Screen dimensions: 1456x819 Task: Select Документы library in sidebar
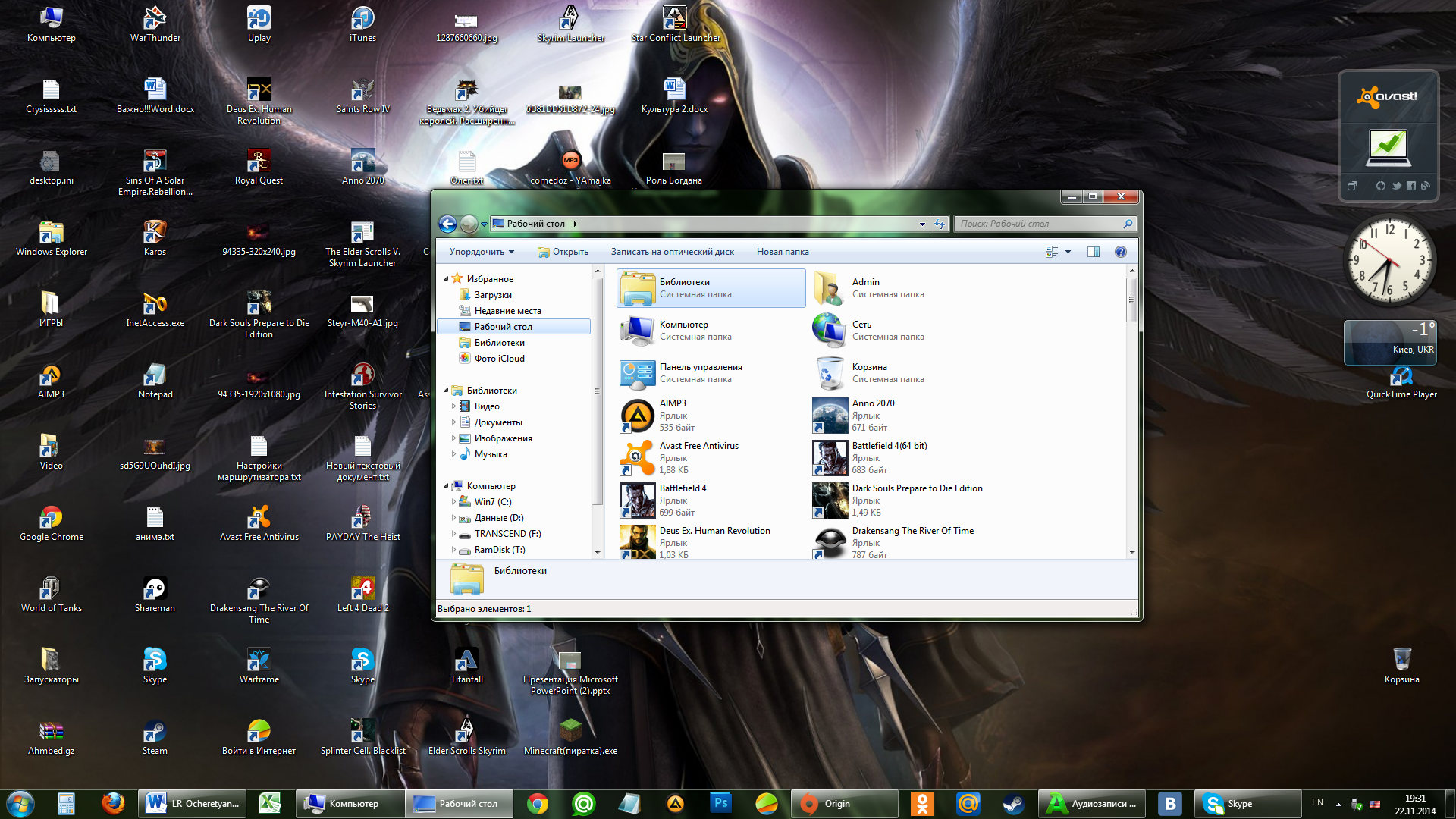(x=498, y=422)
